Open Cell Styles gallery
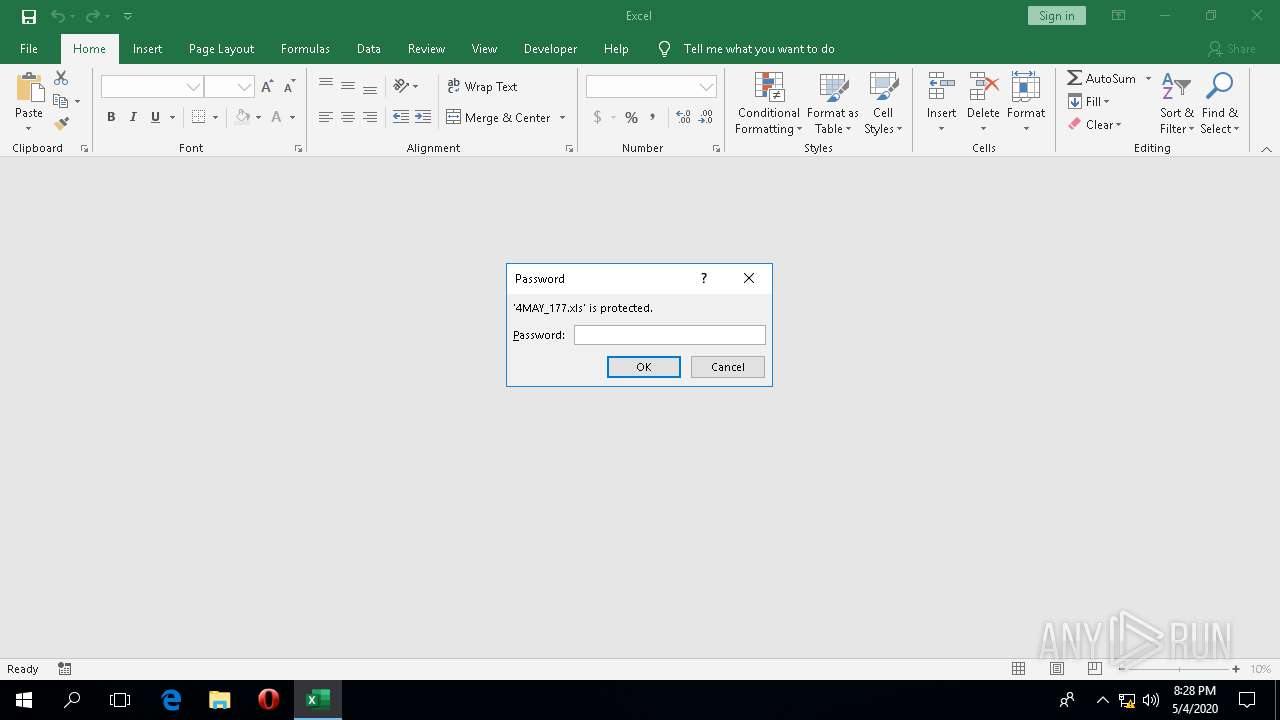The height and width of the screenshot is (720, 1280). 883,103
